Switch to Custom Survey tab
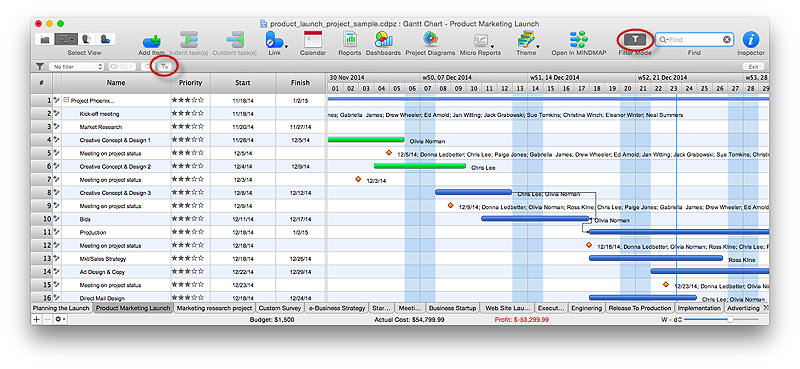Image resolution: width=800 pixels, height=369 pixels. tap(279, 308)
